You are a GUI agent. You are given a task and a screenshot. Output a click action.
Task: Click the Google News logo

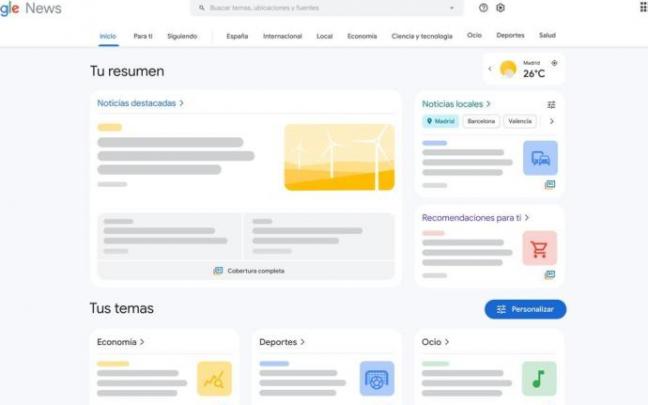(x=31, y=8)
